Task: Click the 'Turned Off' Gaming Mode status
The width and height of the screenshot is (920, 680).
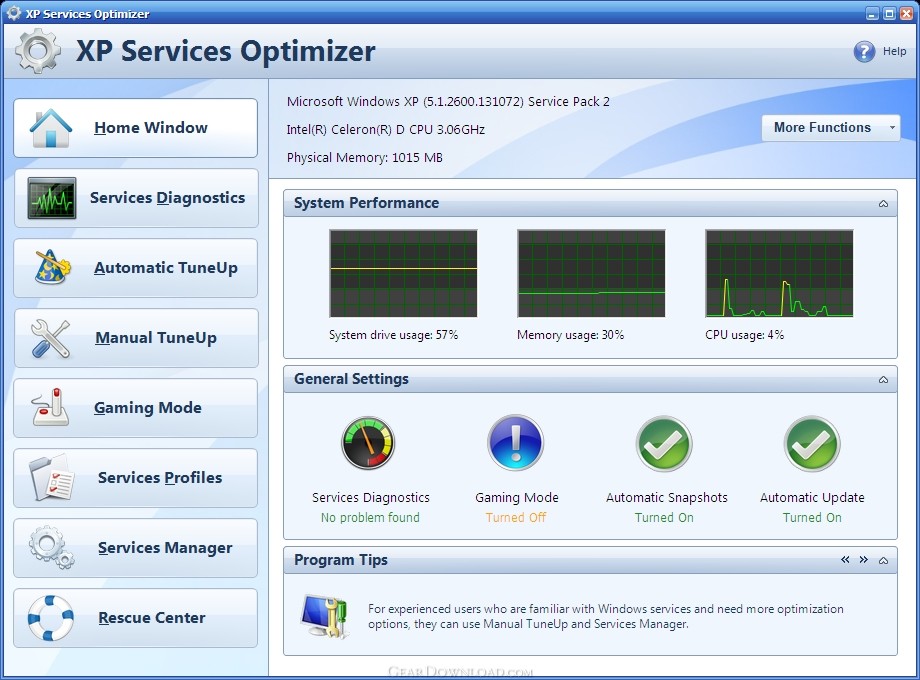Action: pos(516,517)
